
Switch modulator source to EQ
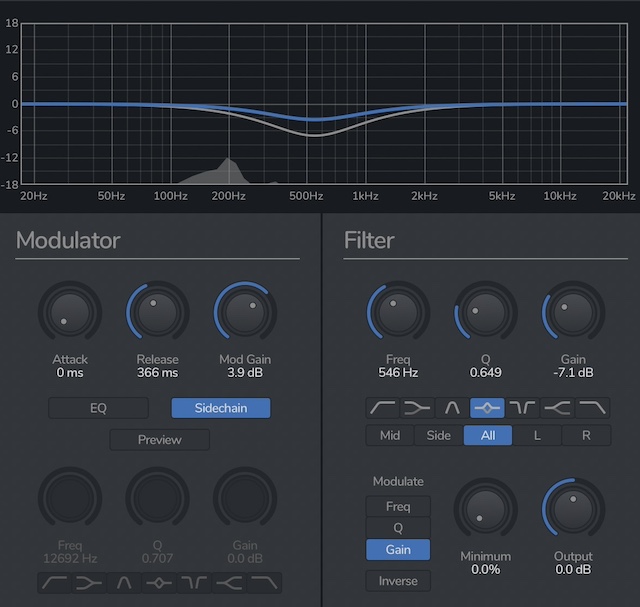(98, 408)
